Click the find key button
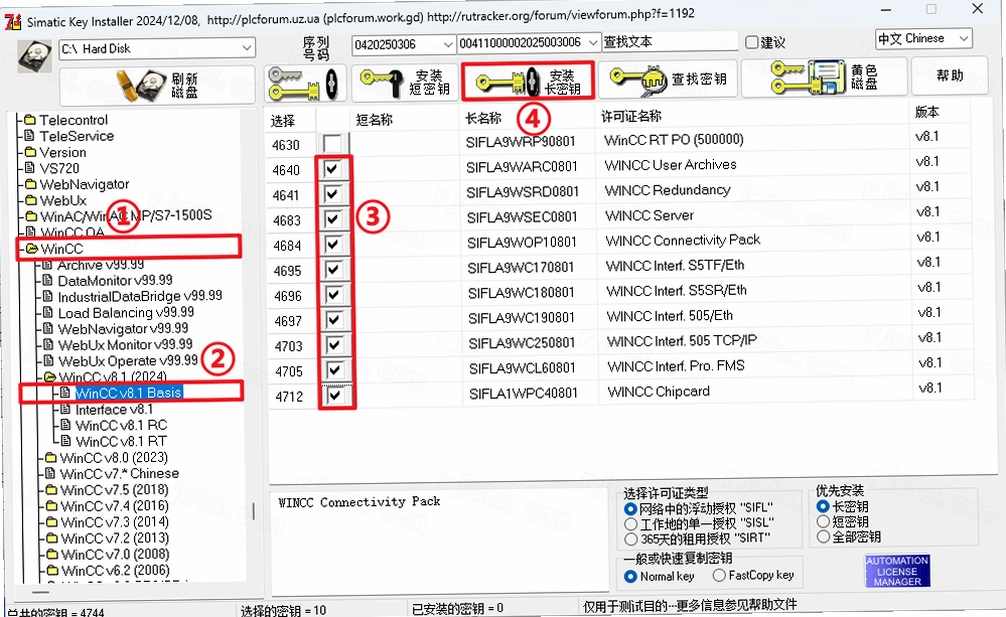The image size is (1006, 617). pyautogui.click(x=667, y=80)
